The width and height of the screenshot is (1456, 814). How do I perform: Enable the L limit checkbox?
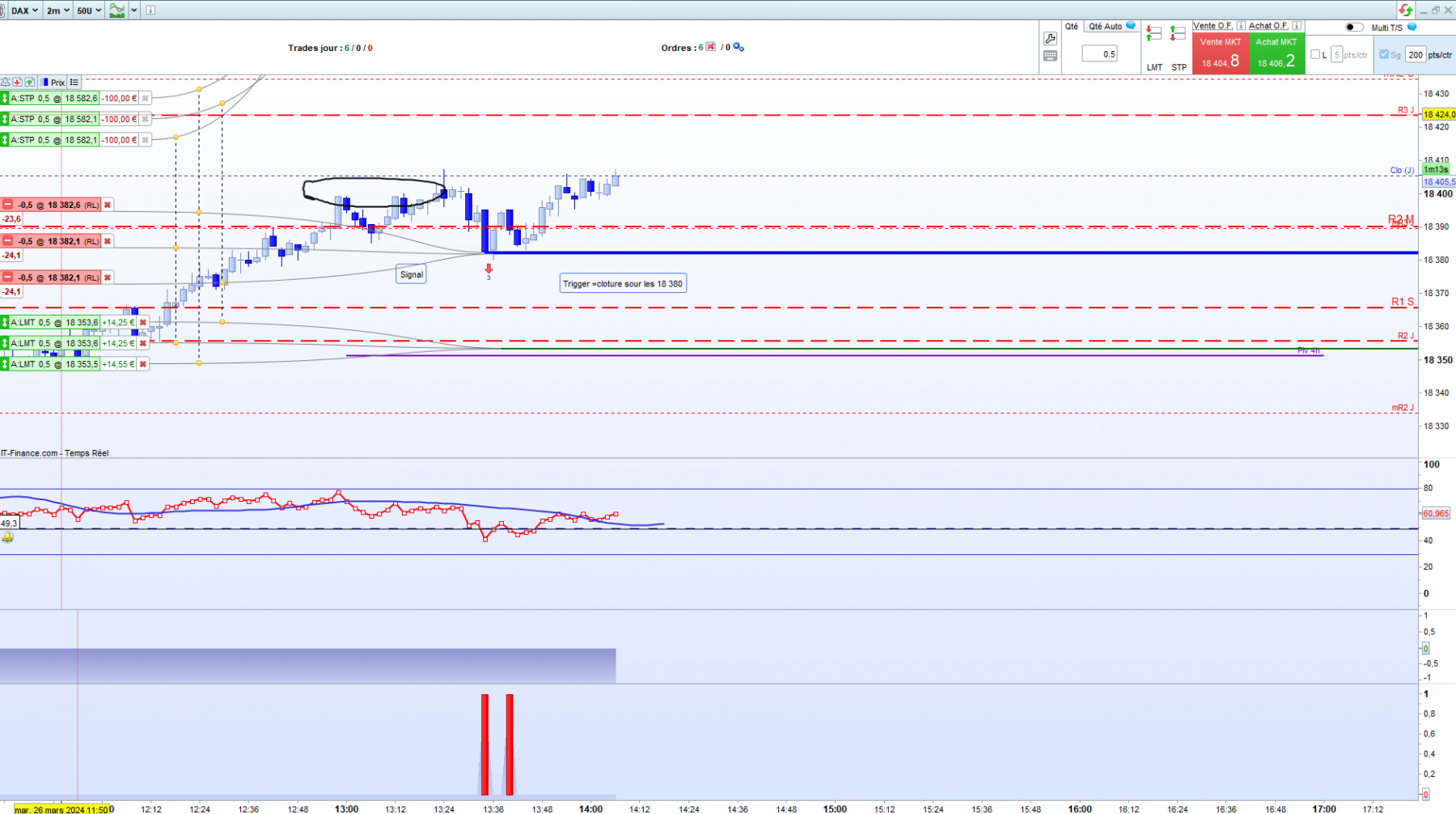pyautogui.click(x=1315, y=54)
